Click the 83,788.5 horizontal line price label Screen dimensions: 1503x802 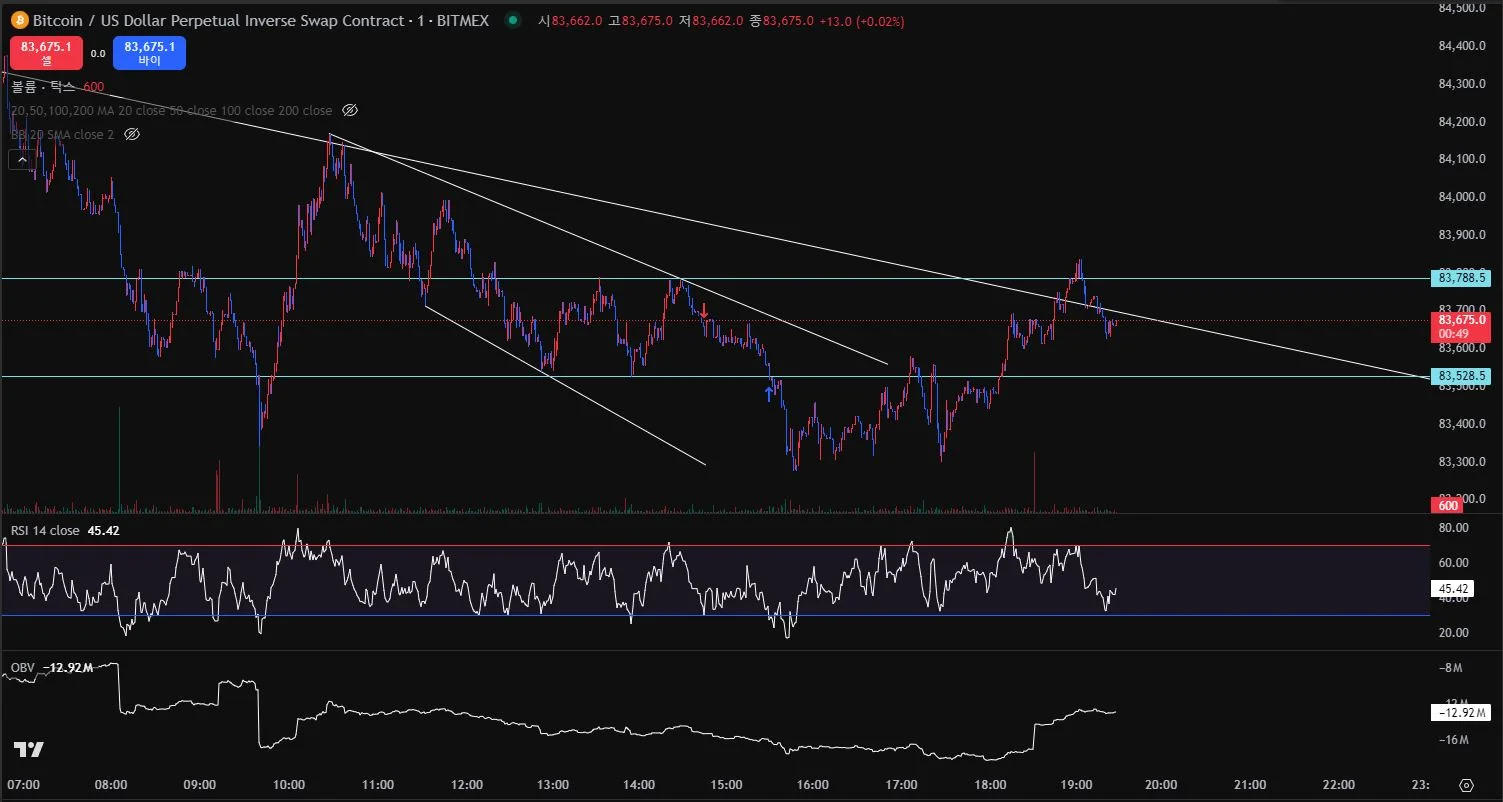[1462, 277]
